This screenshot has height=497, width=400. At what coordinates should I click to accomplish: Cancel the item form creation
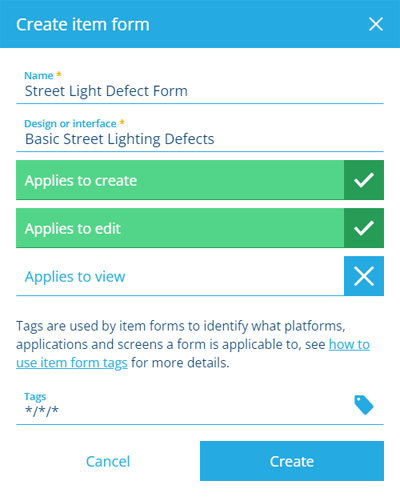click(108, 461)
